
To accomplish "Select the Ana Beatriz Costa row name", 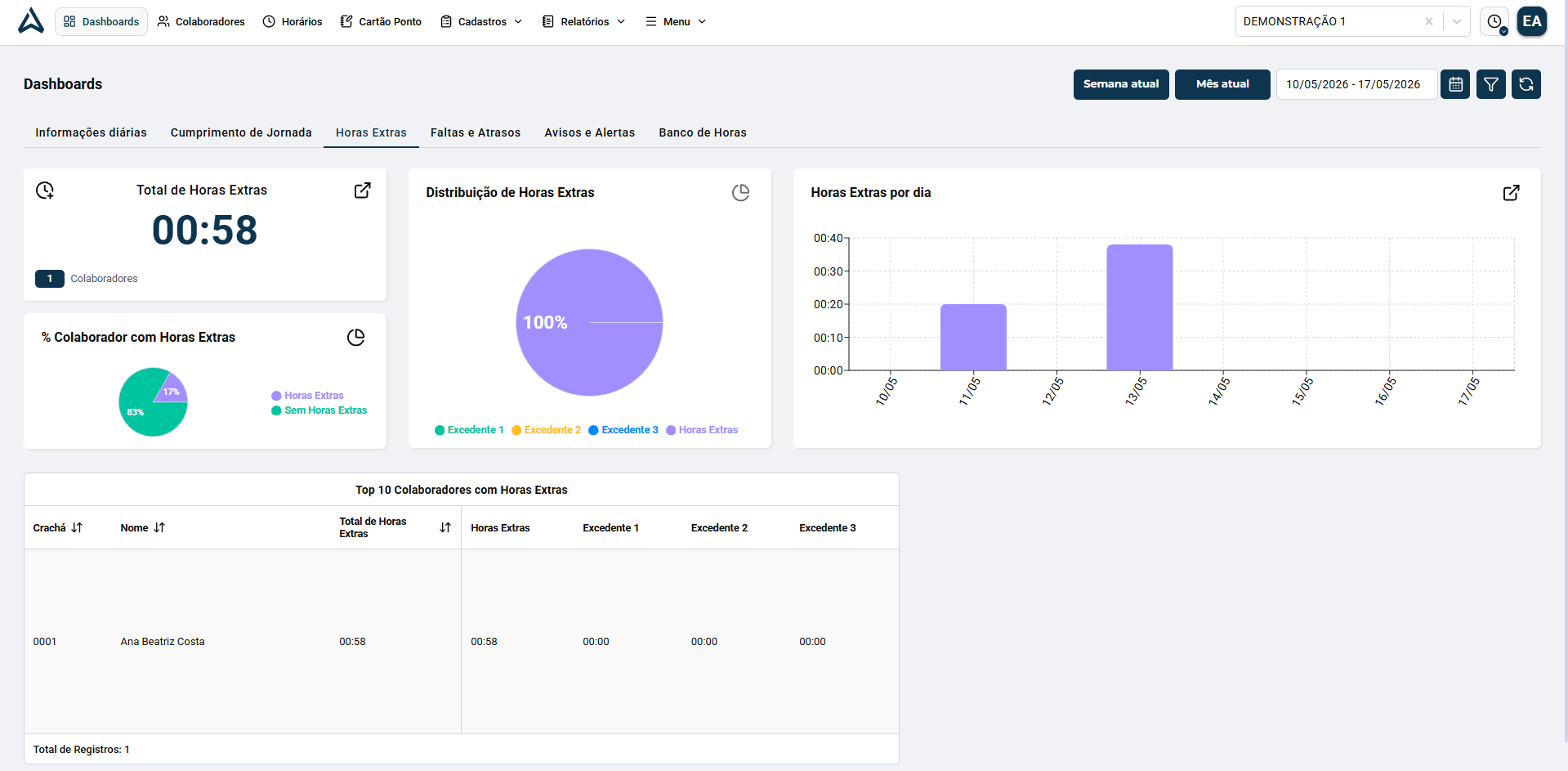I will [x=163, y=642].
